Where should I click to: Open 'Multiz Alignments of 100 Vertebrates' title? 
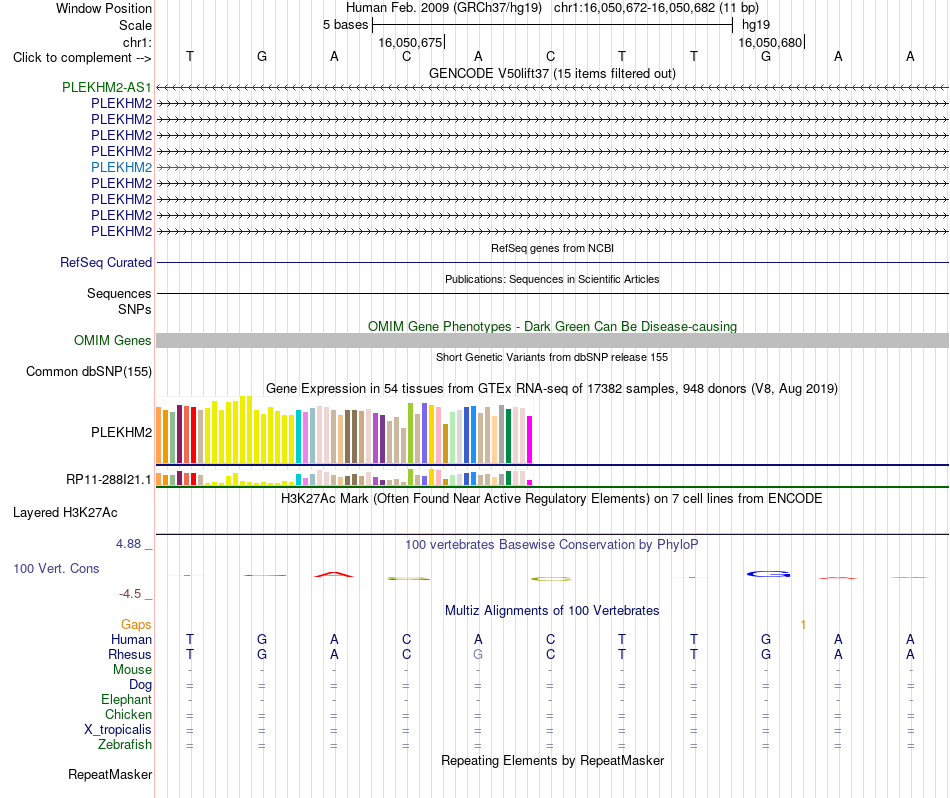coord(552,610)
